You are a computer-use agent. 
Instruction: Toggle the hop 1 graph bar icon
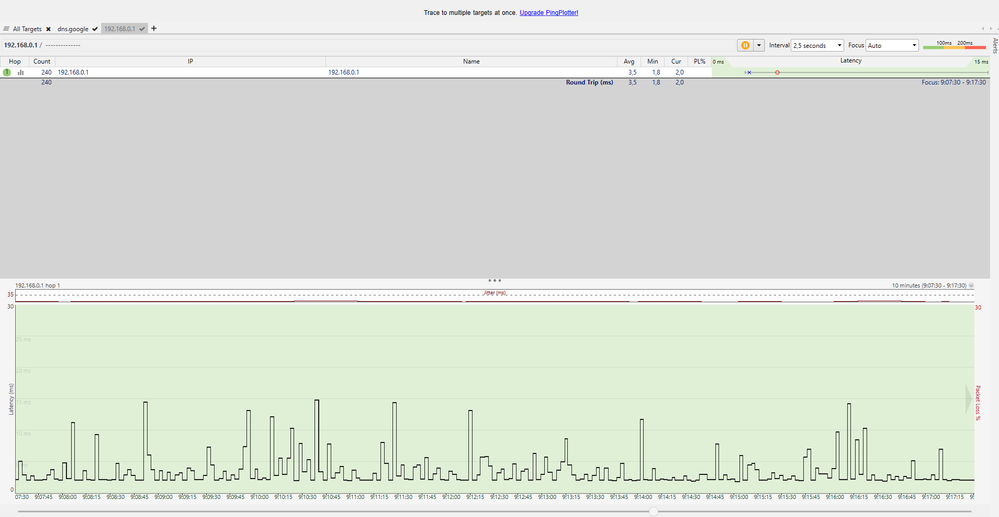(x=20, y=72)
